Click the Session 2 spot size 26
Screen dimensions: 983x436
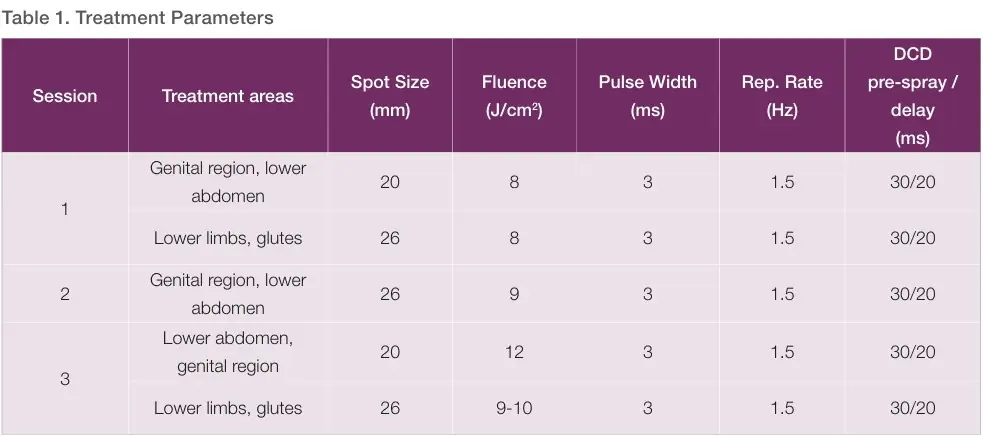pyautogui.click(x=390, y=294)
